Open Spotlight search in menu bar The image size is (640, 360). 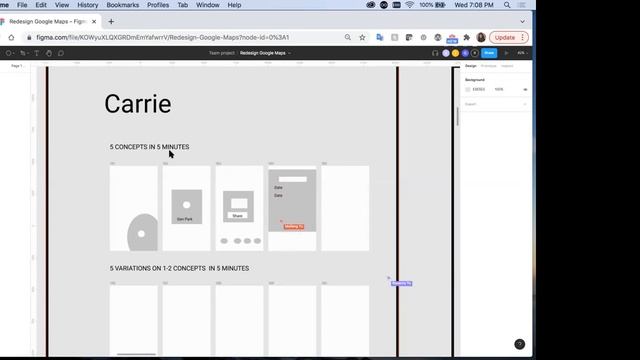pos(507,5)
